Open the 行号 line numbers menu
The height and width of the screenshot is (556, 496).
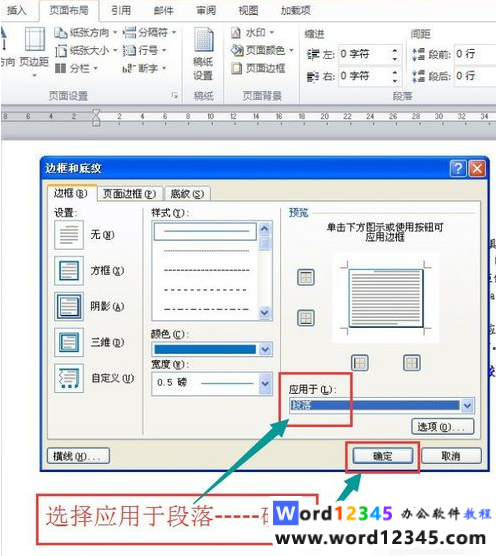(144, 50)
